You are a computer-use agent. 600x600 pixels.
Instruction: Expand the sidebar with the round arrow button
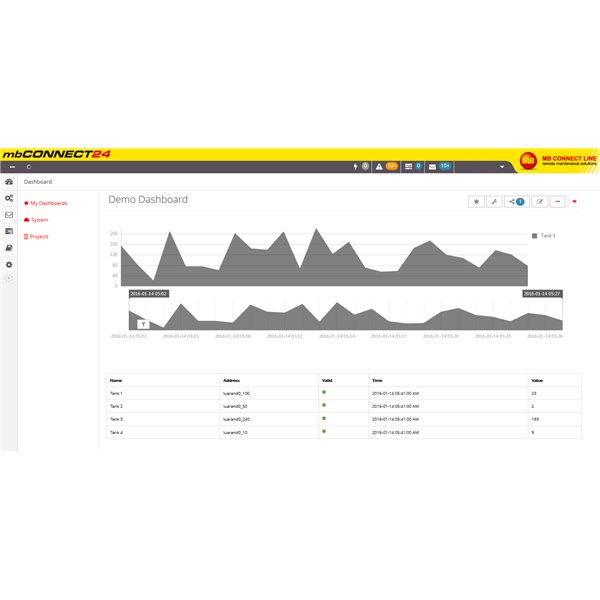click(9, 278)
